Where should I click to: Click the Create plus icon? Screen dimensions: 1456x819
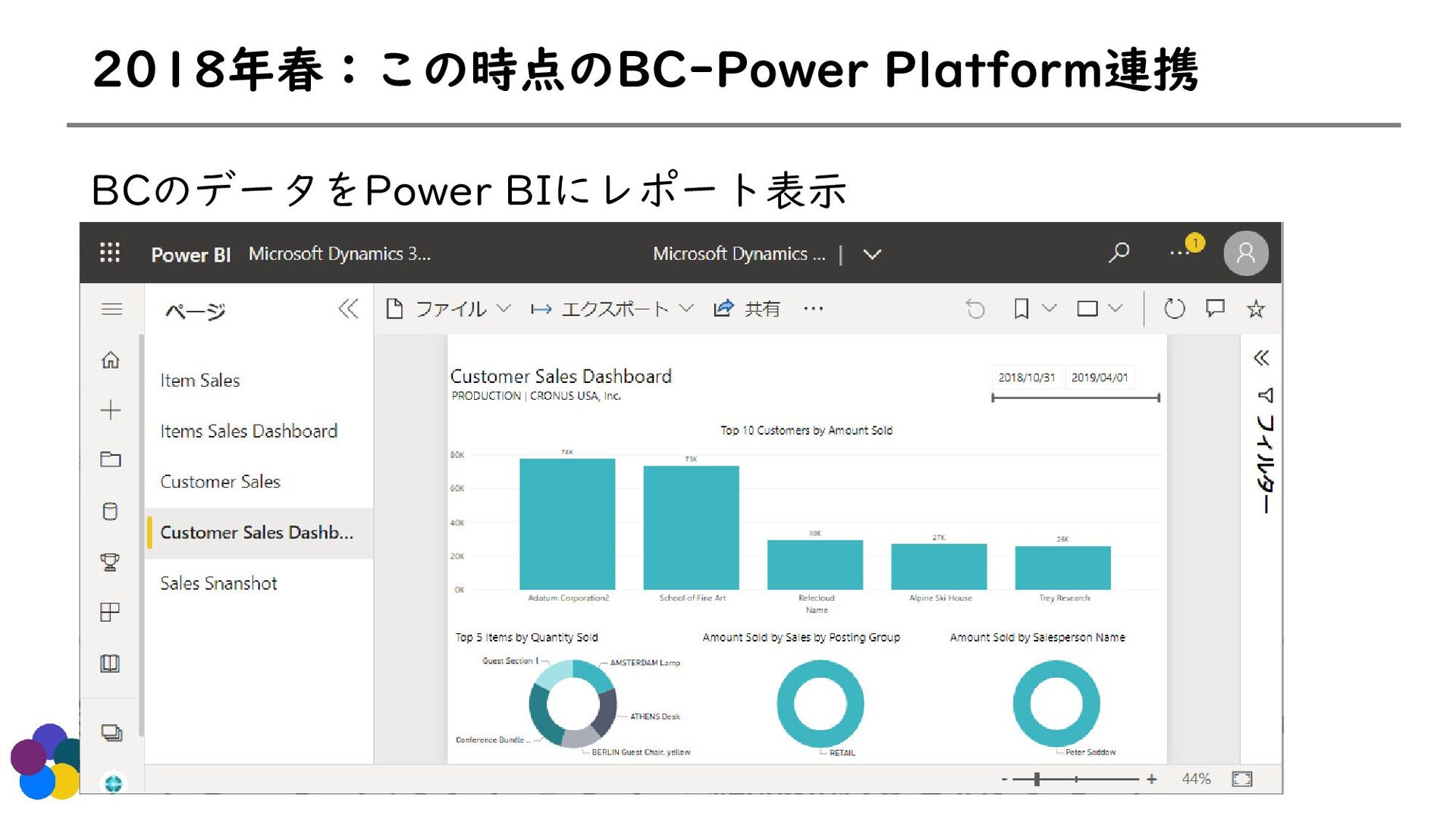point(111,410)
